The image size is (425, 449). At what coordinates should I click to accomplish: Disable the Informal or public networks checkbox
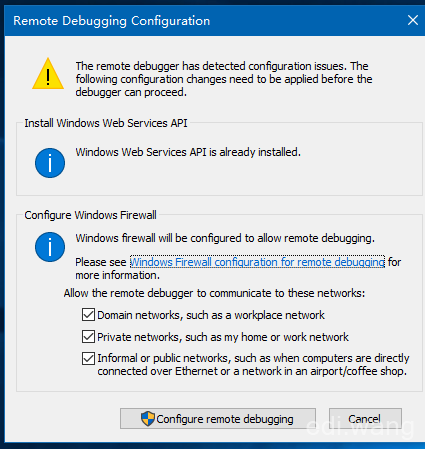[88, 359]
